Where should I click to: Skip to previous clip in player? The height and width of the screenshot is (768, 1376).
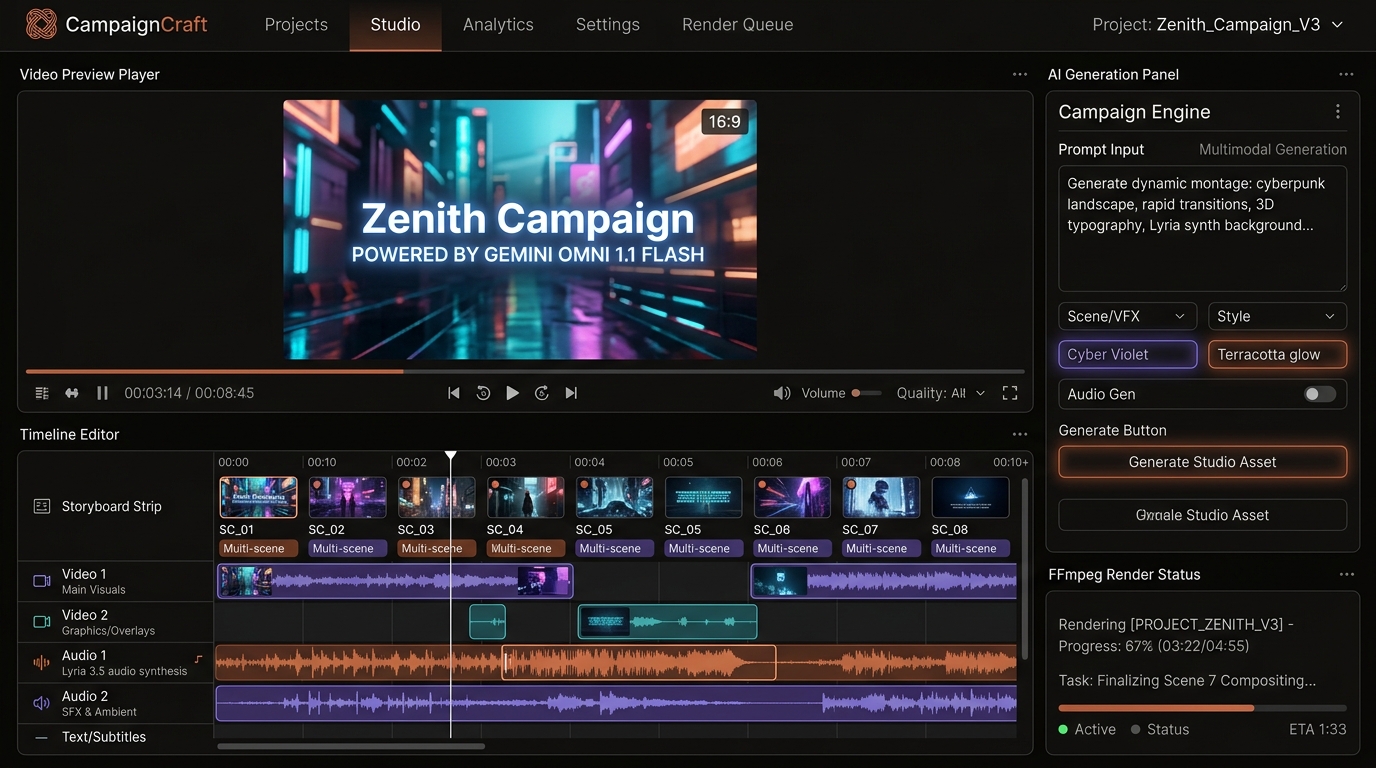tap(454, 393)
